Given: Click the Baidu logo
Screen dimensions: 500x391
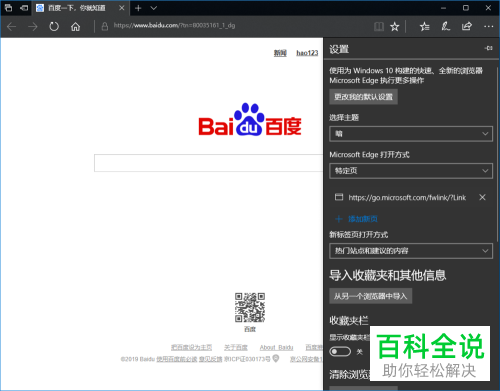Looking at the screenshot, I should click(x=250, y=120).
